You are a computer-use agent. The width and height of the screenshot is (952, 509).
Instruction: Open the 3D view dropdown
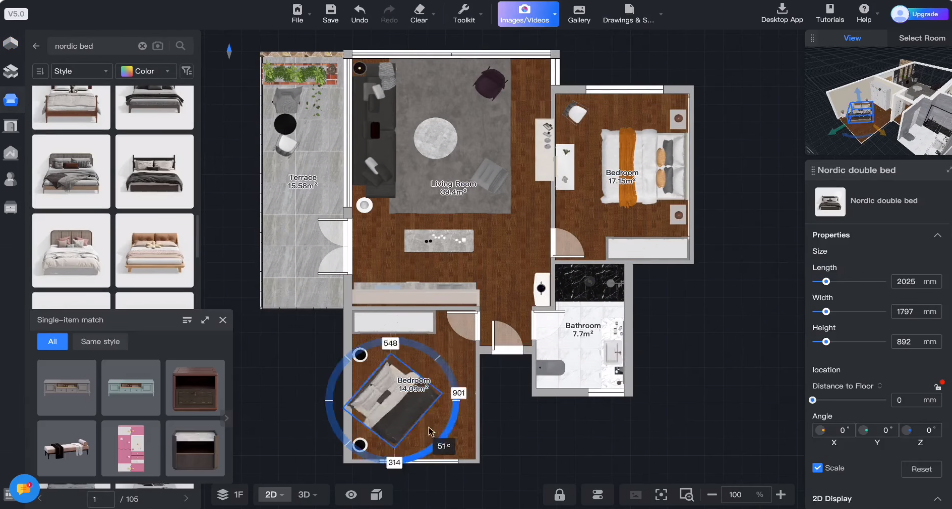coord(307,494)
